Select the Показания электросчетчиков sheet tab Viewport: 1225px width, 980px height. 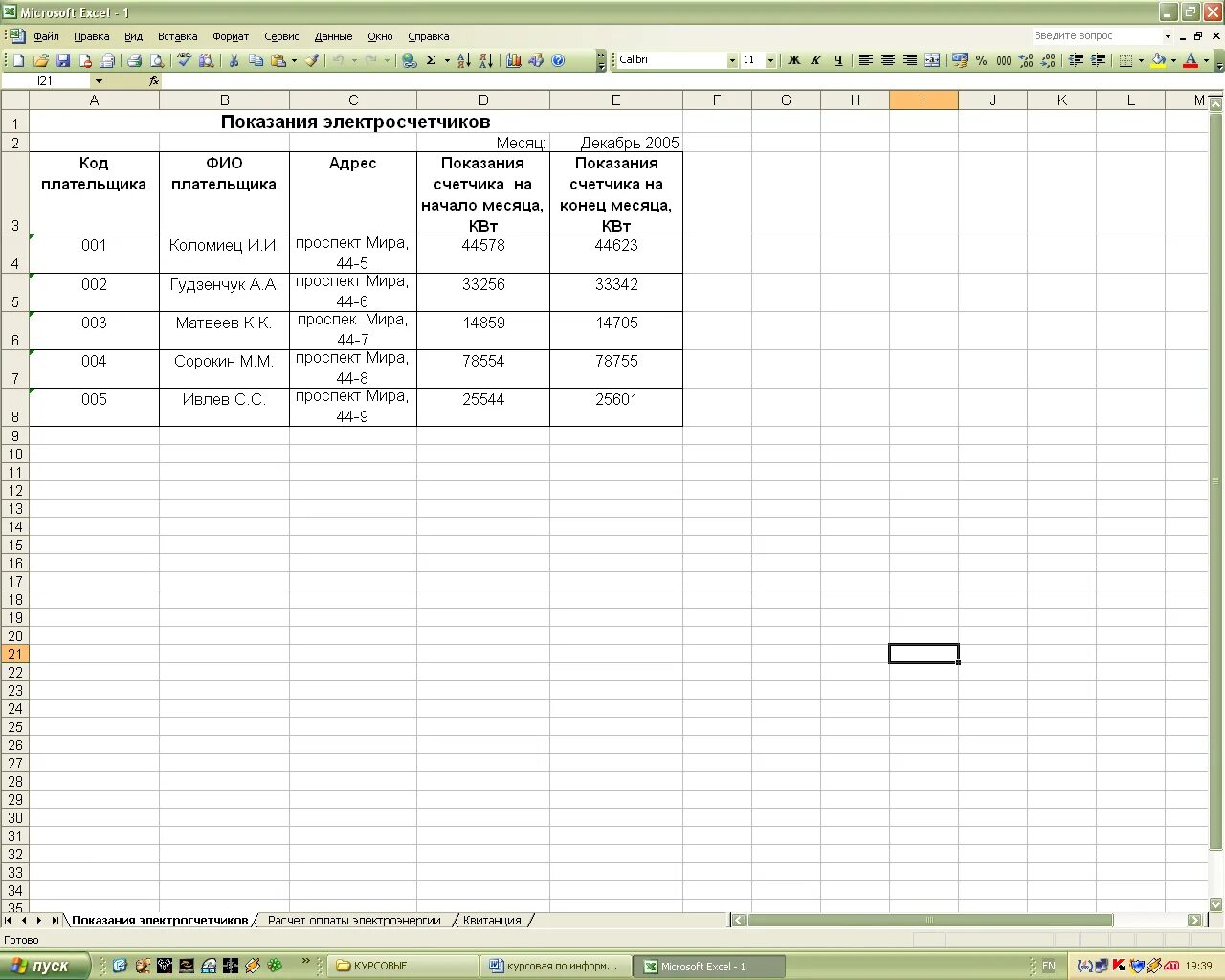click(x=160, y=921)
